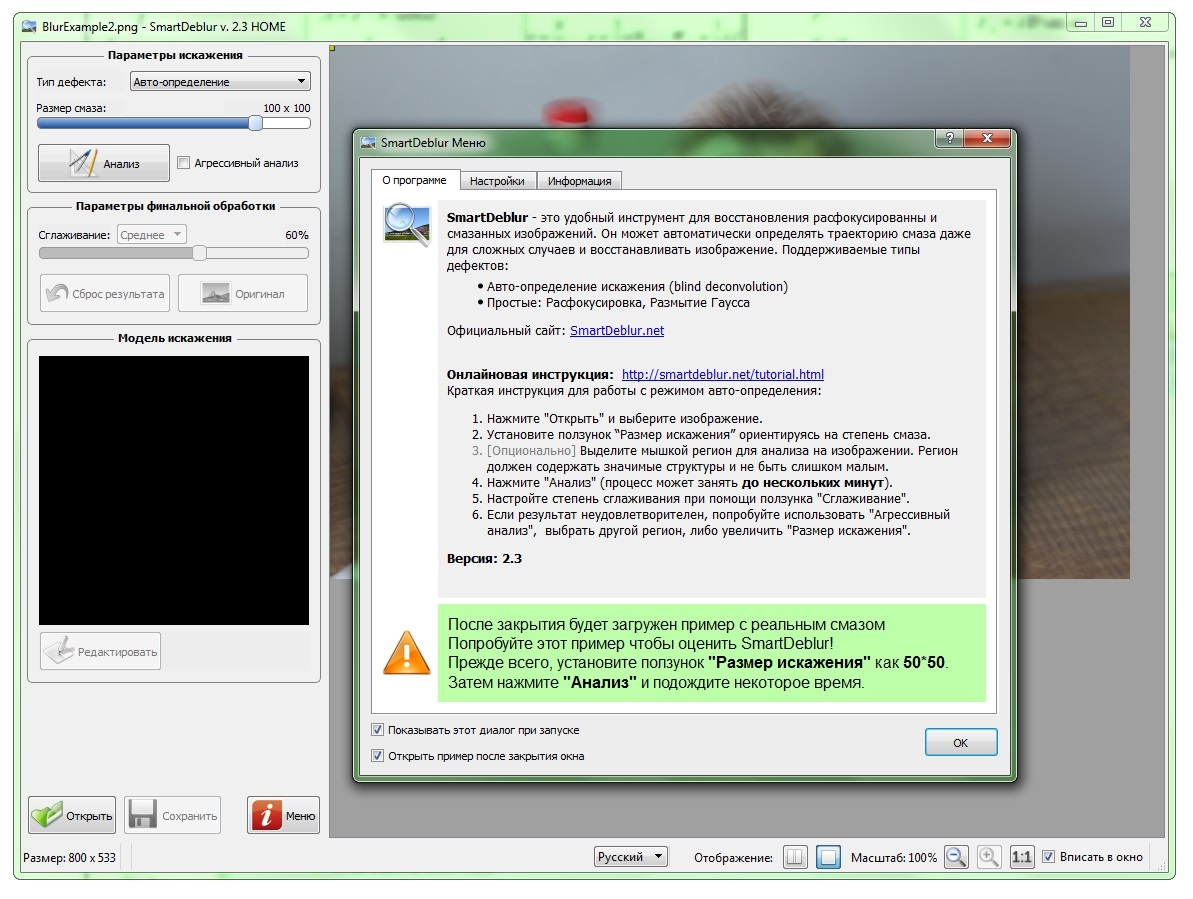The image size is (1193, 899).
Task: Switch to the Информация tab
Action: click(x=580, y=181)
